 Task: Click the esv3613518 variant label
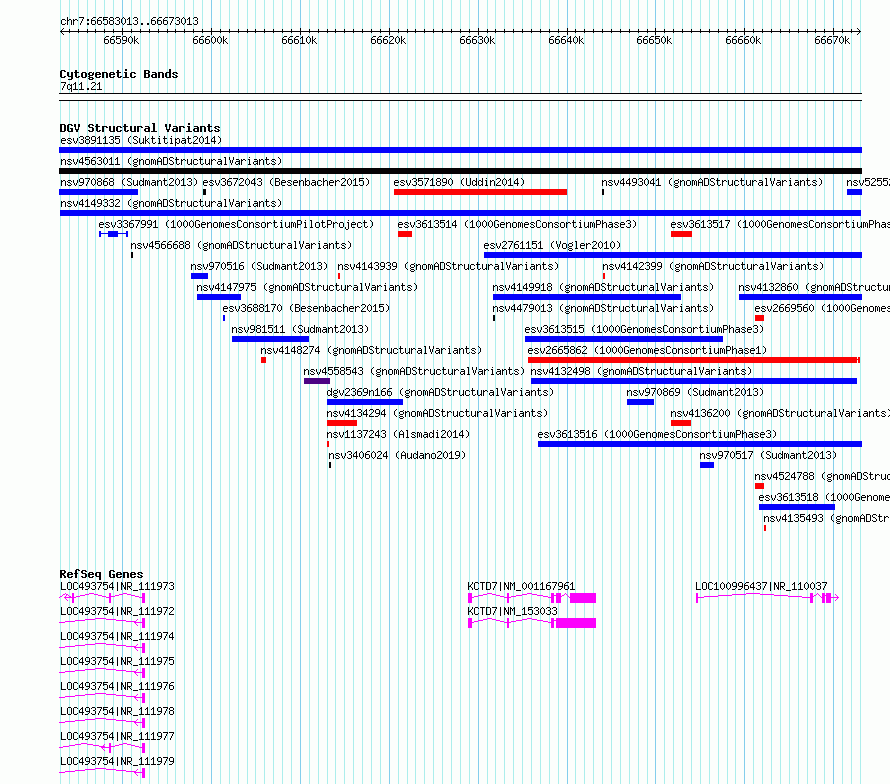824,497
